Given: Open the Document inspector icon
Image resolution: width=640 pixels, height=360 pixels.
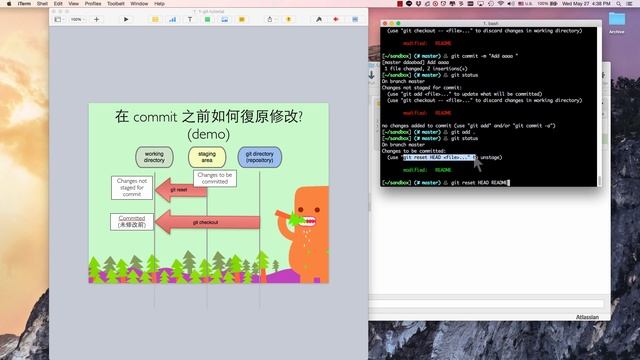Looking at the screenshot, I should [x=355, y=20].
